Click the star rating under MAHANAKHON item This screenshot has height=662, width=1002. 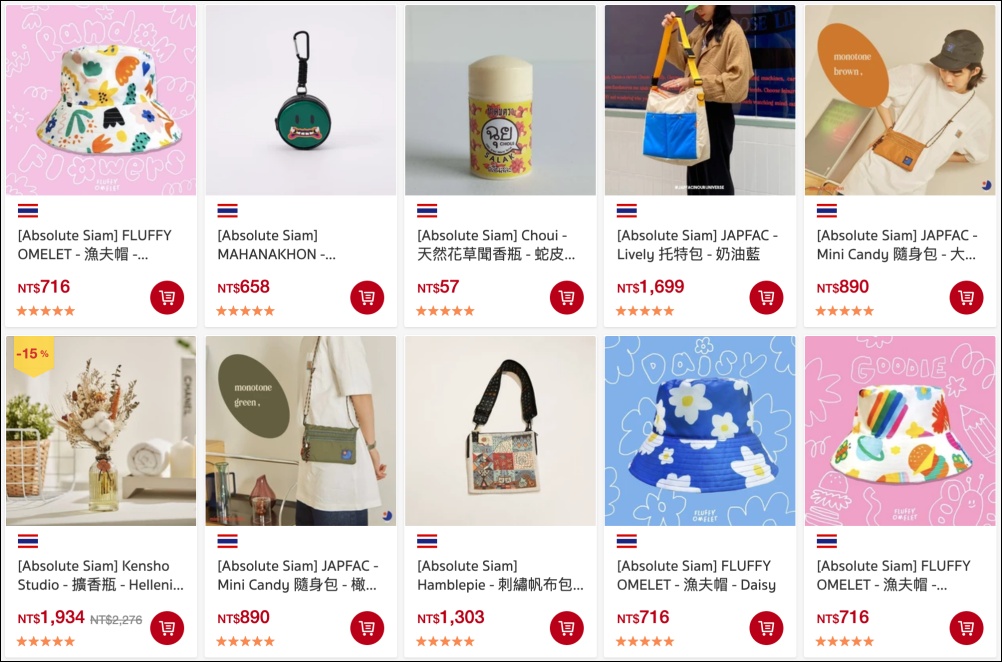click(245, 311)
